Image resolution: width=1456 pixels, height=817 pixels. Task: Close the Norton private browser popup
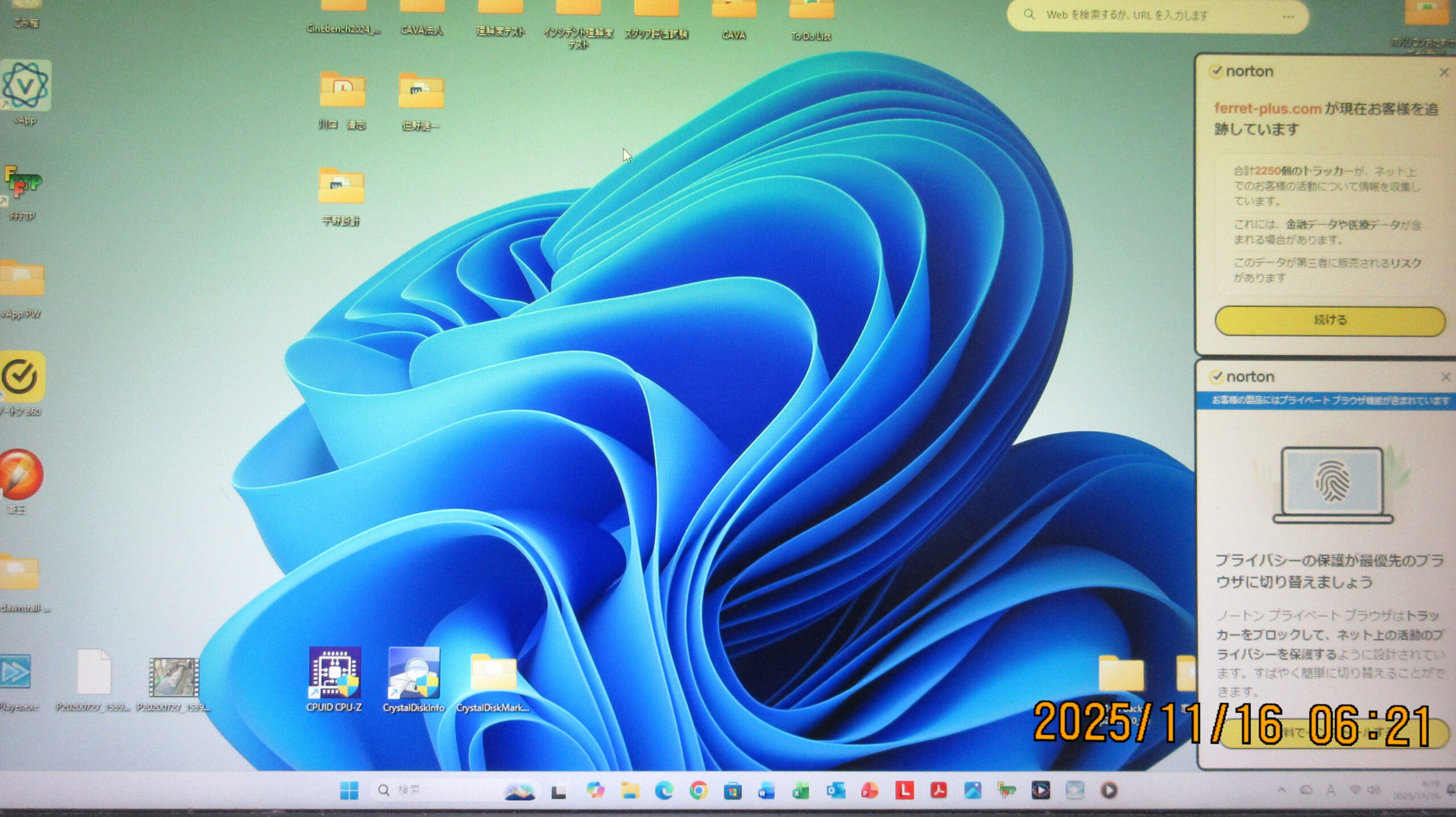[x=1445, y=377]
